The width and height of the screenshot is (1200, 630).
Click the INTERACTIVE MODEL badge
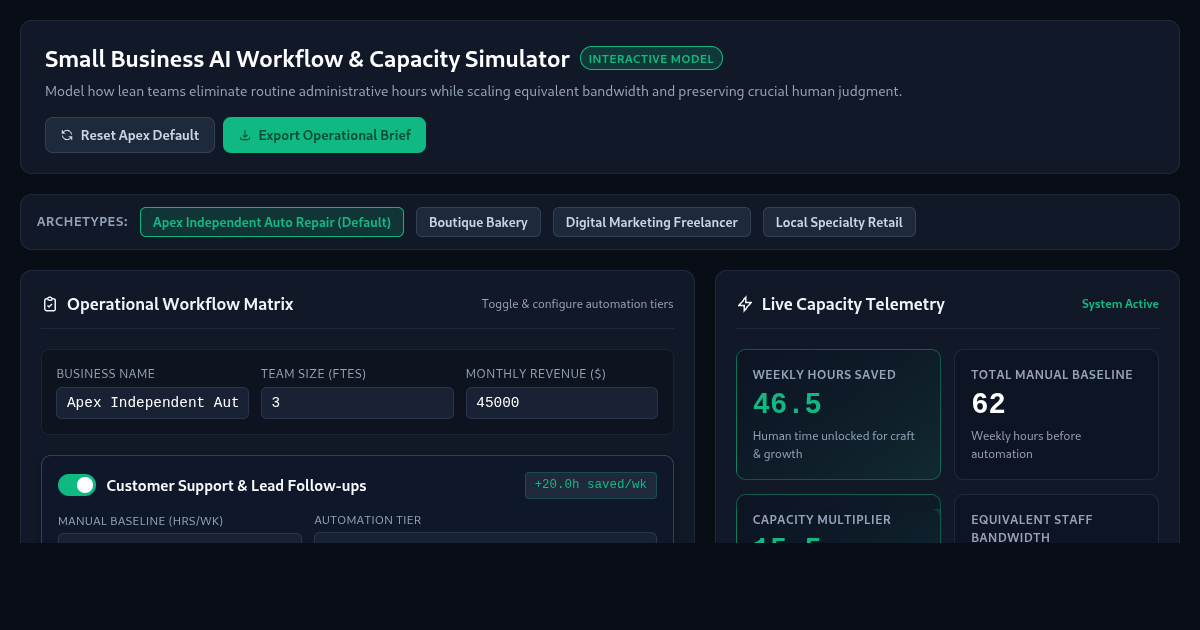(x=651, y=59)
